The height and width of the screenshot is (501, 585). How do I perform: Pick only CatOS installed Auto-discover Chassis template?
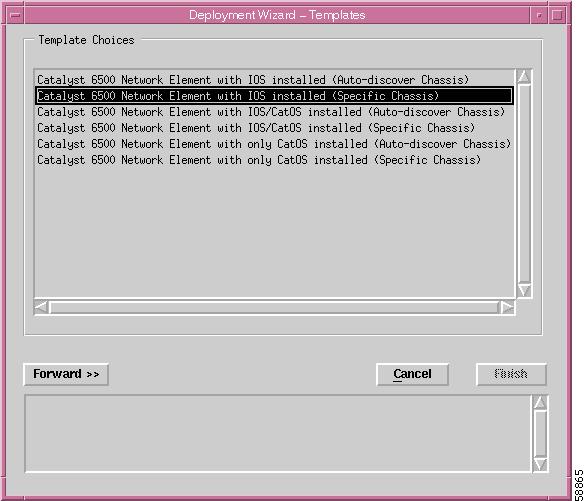click(274, 144)
